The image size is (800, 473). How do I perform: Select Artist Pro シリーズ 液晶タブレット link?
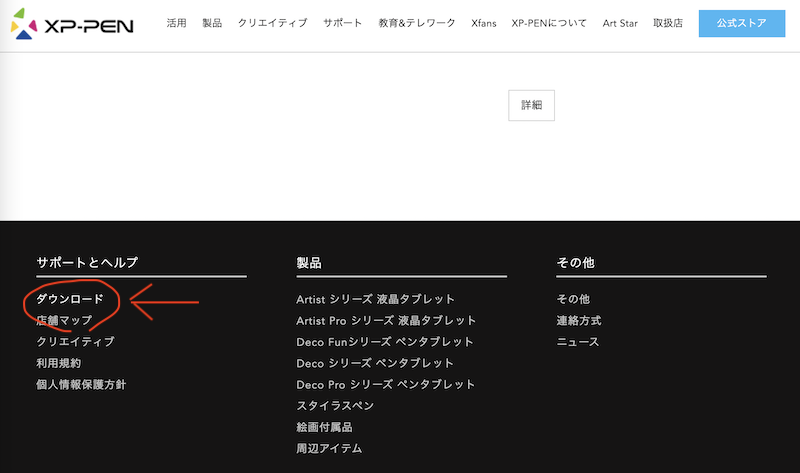pos(386,320)
